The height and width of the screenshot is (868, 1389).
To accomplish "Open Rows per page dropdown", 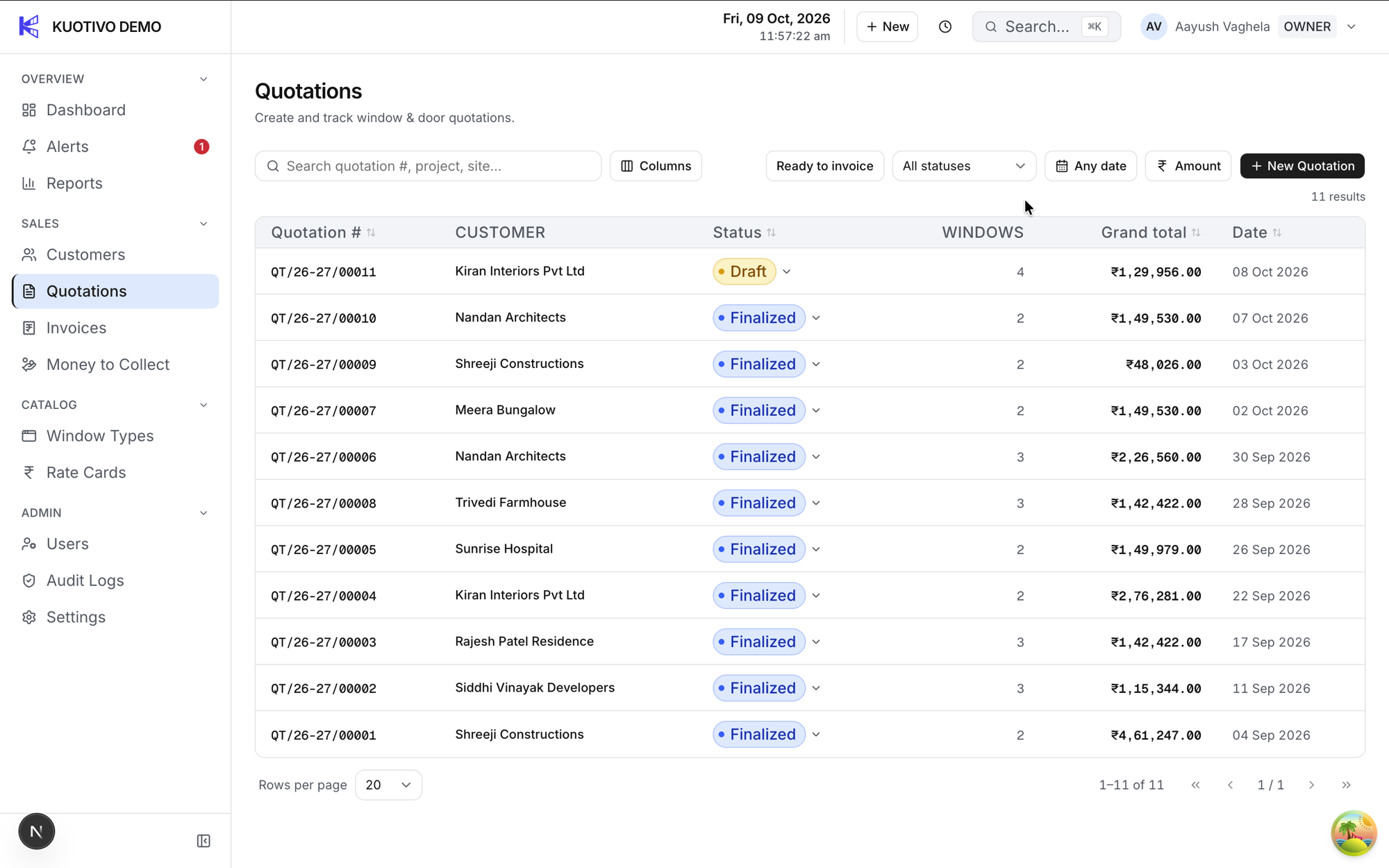I will 388,785.
